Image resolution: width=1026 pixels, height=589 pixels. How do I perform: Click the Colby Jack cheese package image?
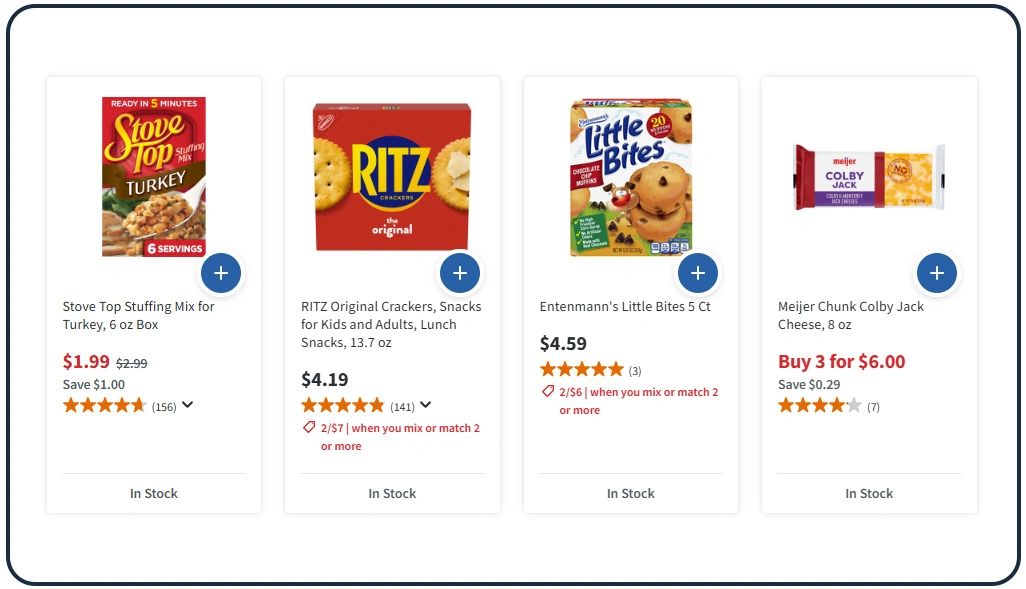(x=869, y=177)
